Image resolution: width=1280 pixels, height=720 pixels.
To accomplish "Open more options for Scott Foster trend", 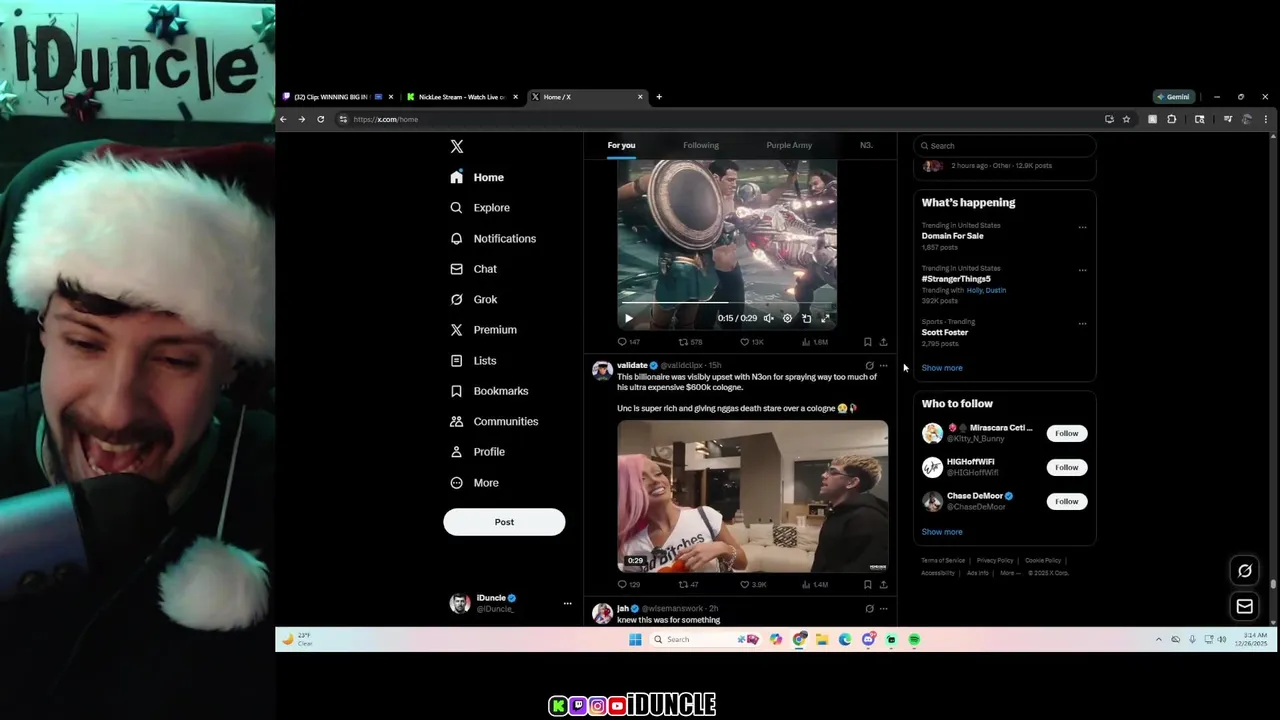I will [1082, 323].
